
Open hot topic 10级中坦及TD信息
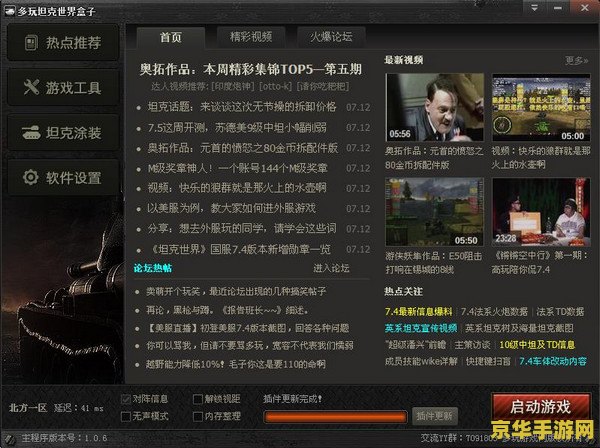click(537, 345)
